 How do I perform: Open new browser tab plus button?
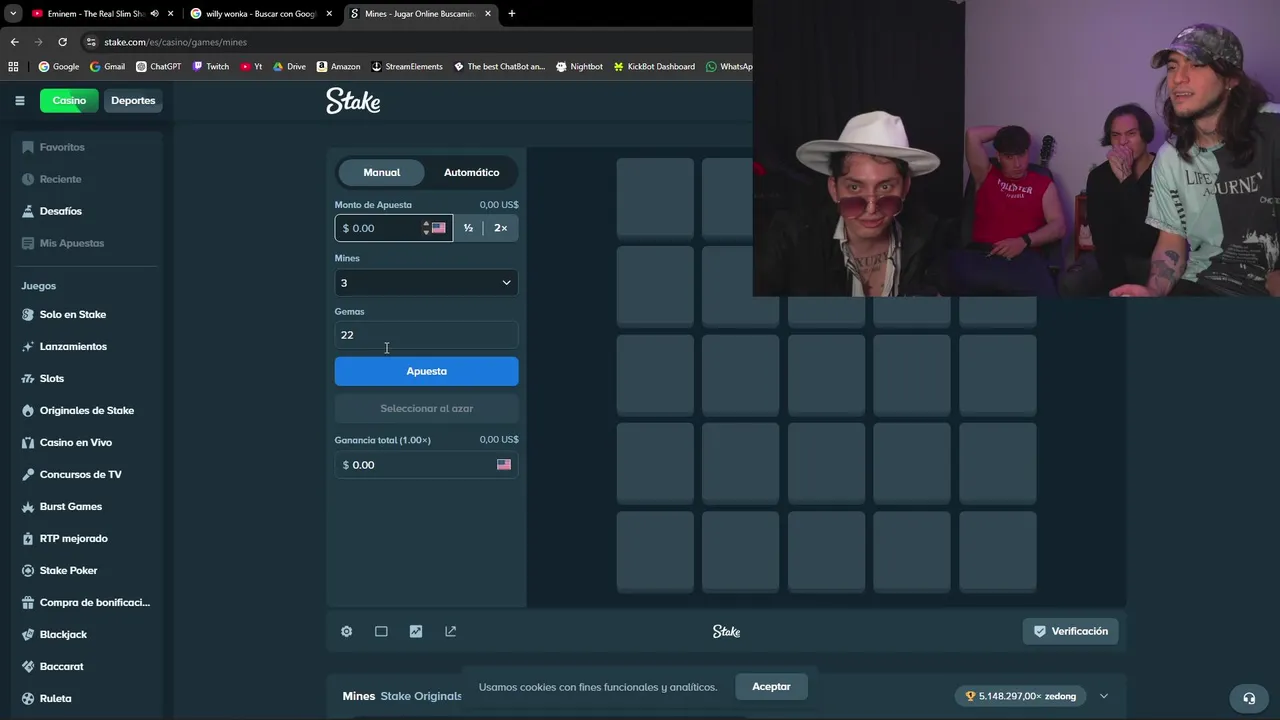511,14
